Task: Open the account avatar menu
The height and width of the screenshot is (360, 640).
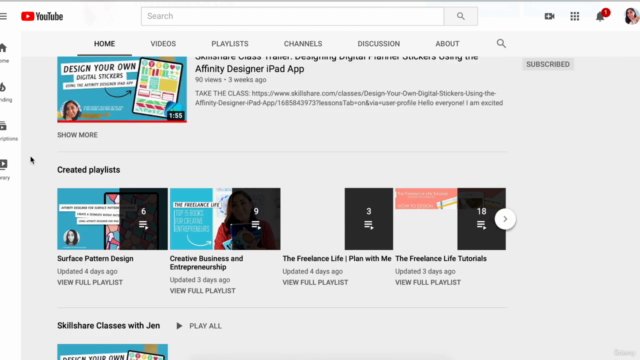Action: pos(631,16)
